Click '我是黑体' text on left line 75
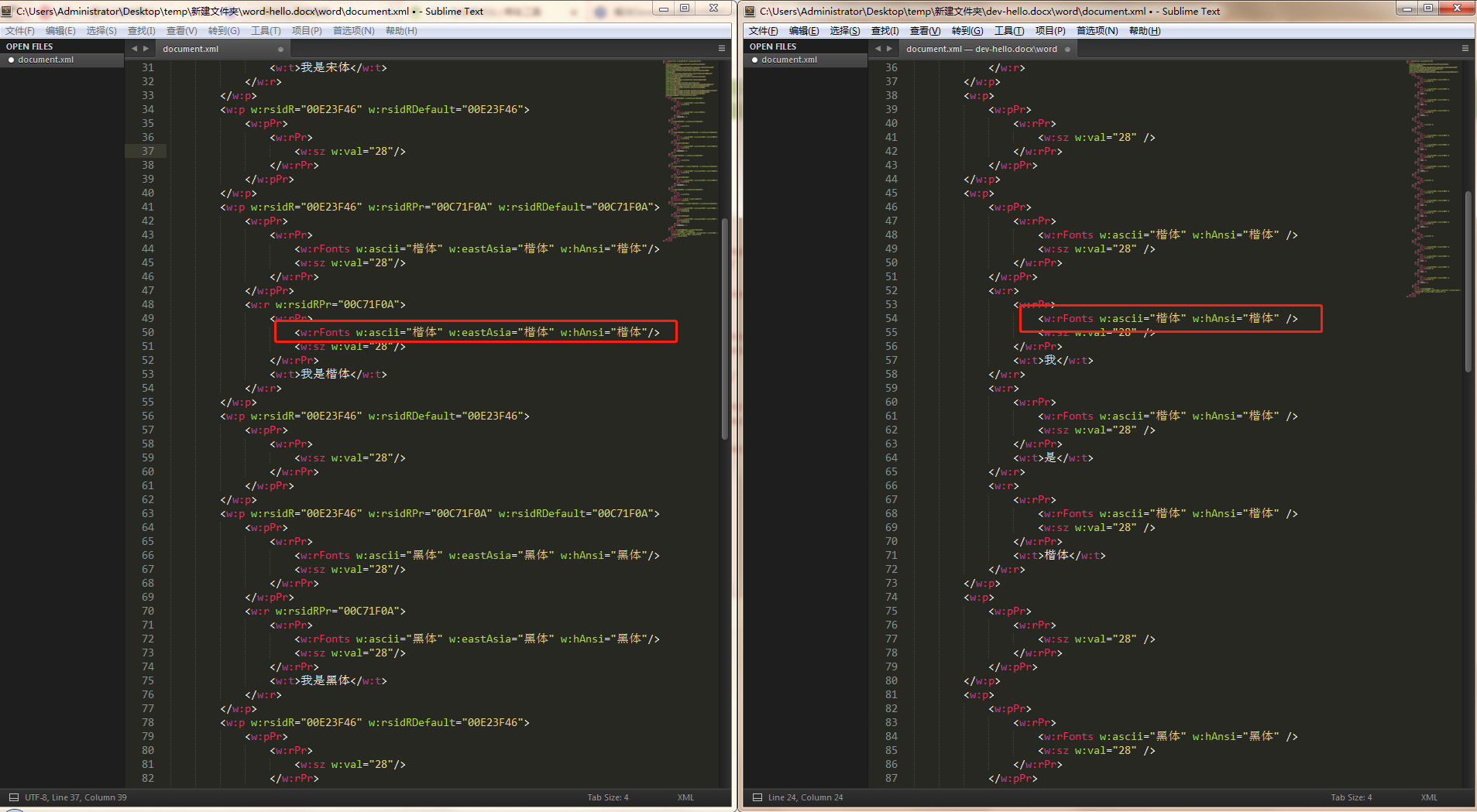 point(325,680)
